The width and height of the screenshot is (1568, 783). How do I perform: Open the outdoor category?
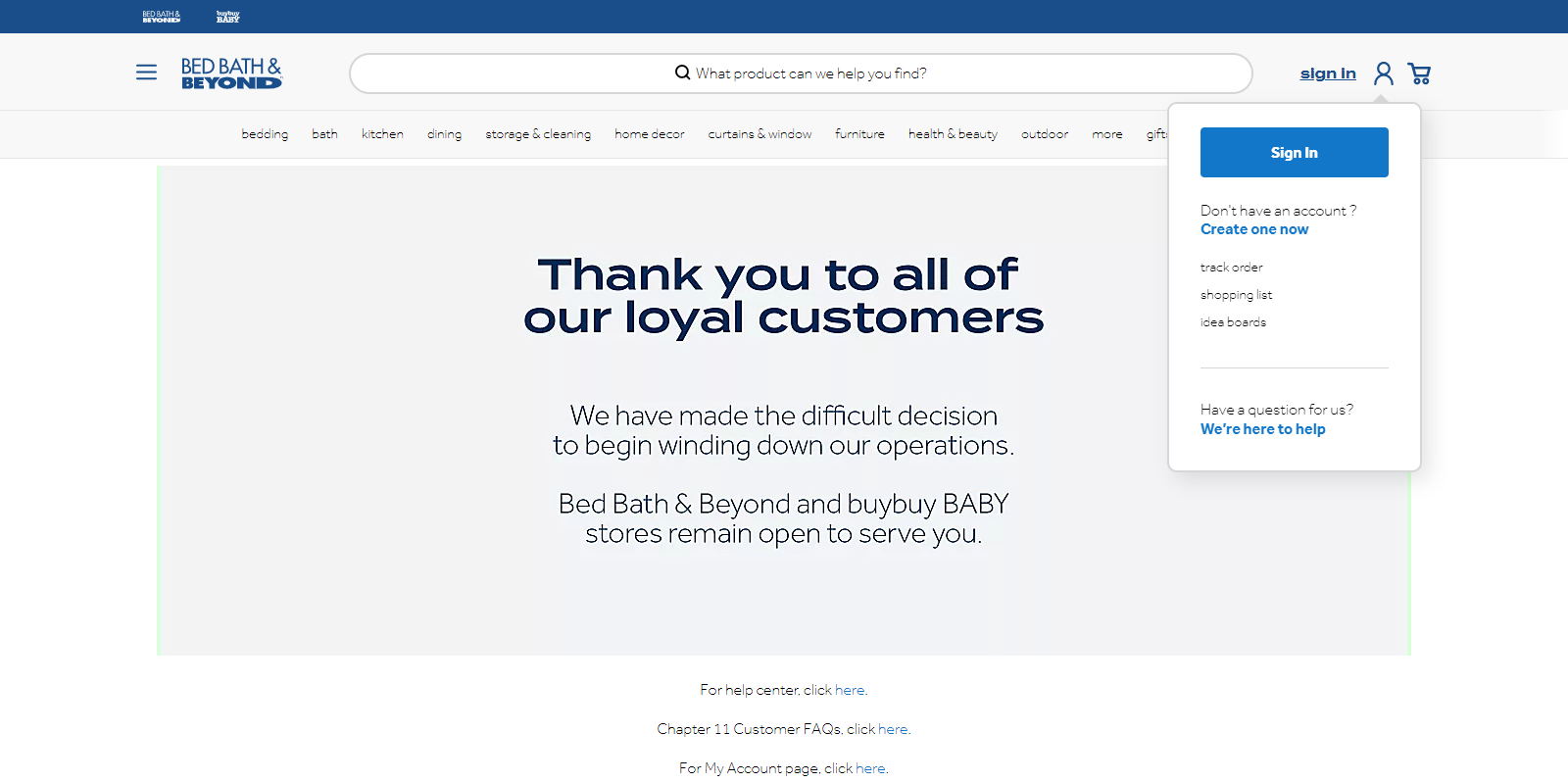click(x=1045, y=134)
